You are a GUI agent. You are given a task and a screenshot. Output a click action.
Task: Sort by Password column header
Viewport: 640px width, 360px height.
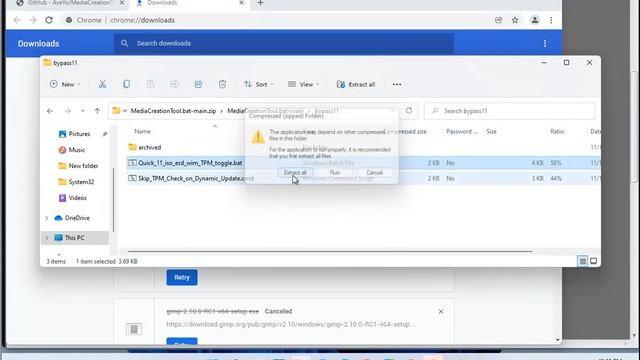click(462, 131)
